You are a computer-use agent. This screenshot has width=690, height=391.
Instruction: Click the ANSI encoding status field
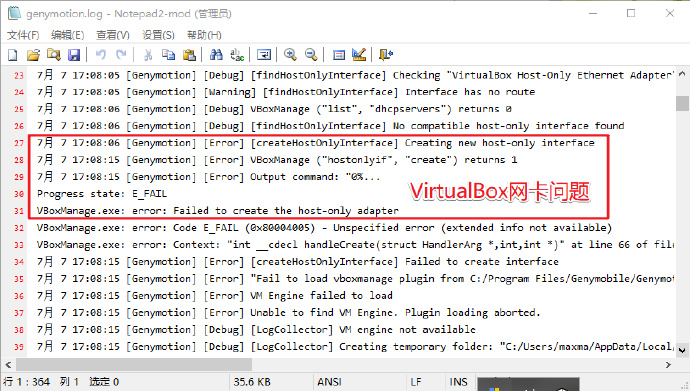(329, 382)
